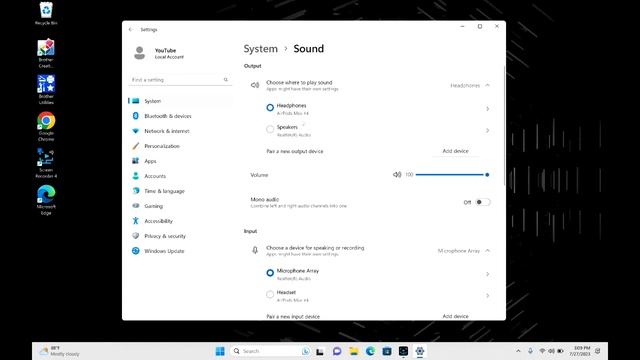Image resolution: width=640 pixels, height=360 pixels.
Task: Add device to pair new output device
Action: point(456,151)
